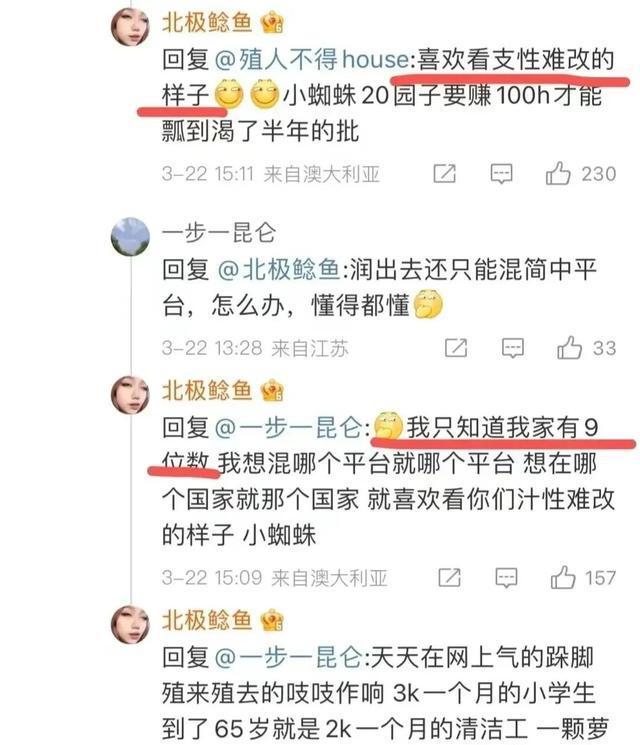Open @北极鲶鱼 mention in 一步一昆仑's reply

[278, 269]
